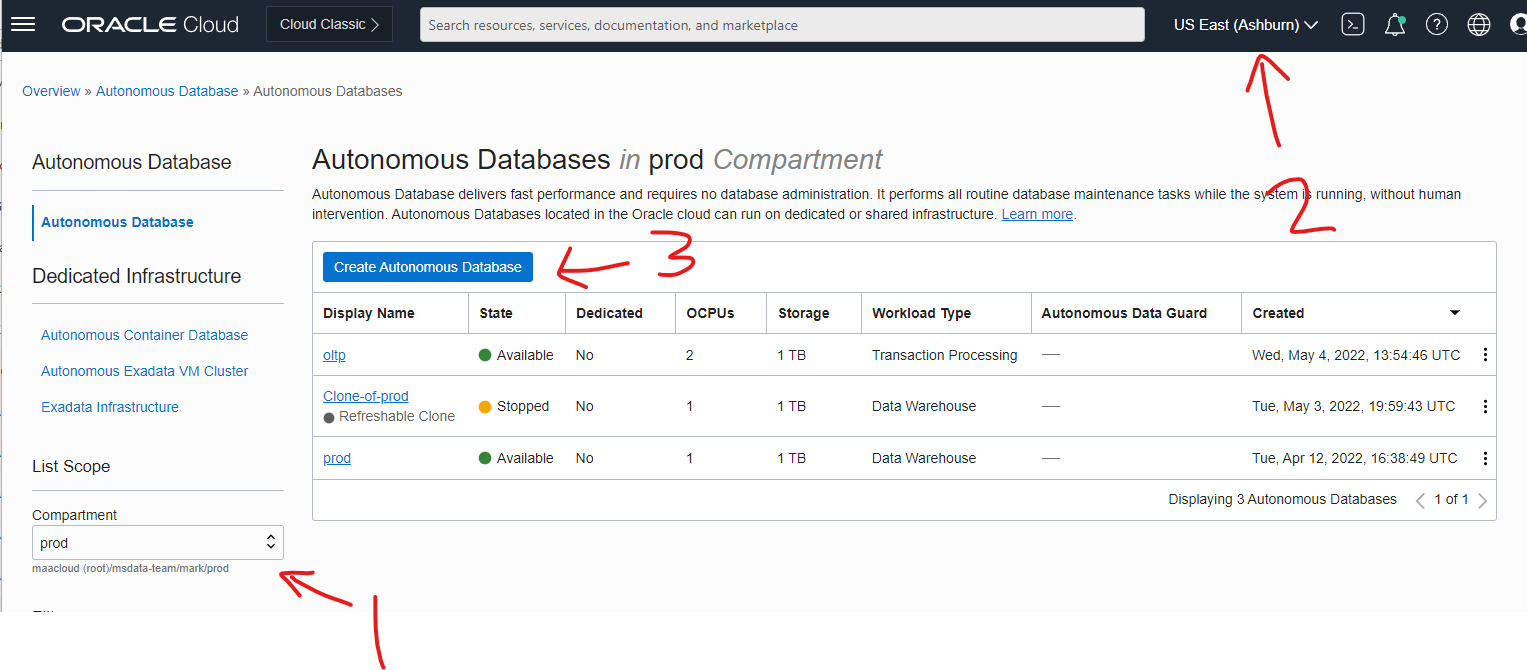1527x670 pixels.
Task: Open the Compartment dropdown showing prod
Action: [157, 543]
